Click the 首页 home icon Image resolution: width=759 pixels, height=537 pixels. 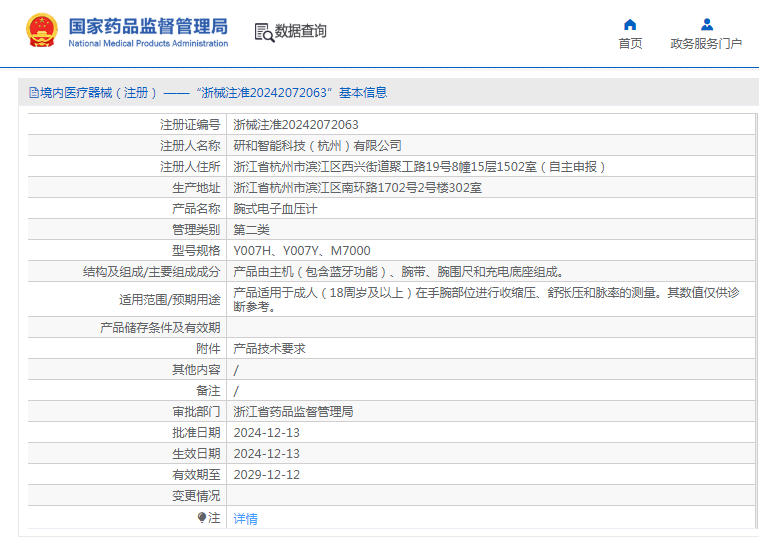coord(630,24)
